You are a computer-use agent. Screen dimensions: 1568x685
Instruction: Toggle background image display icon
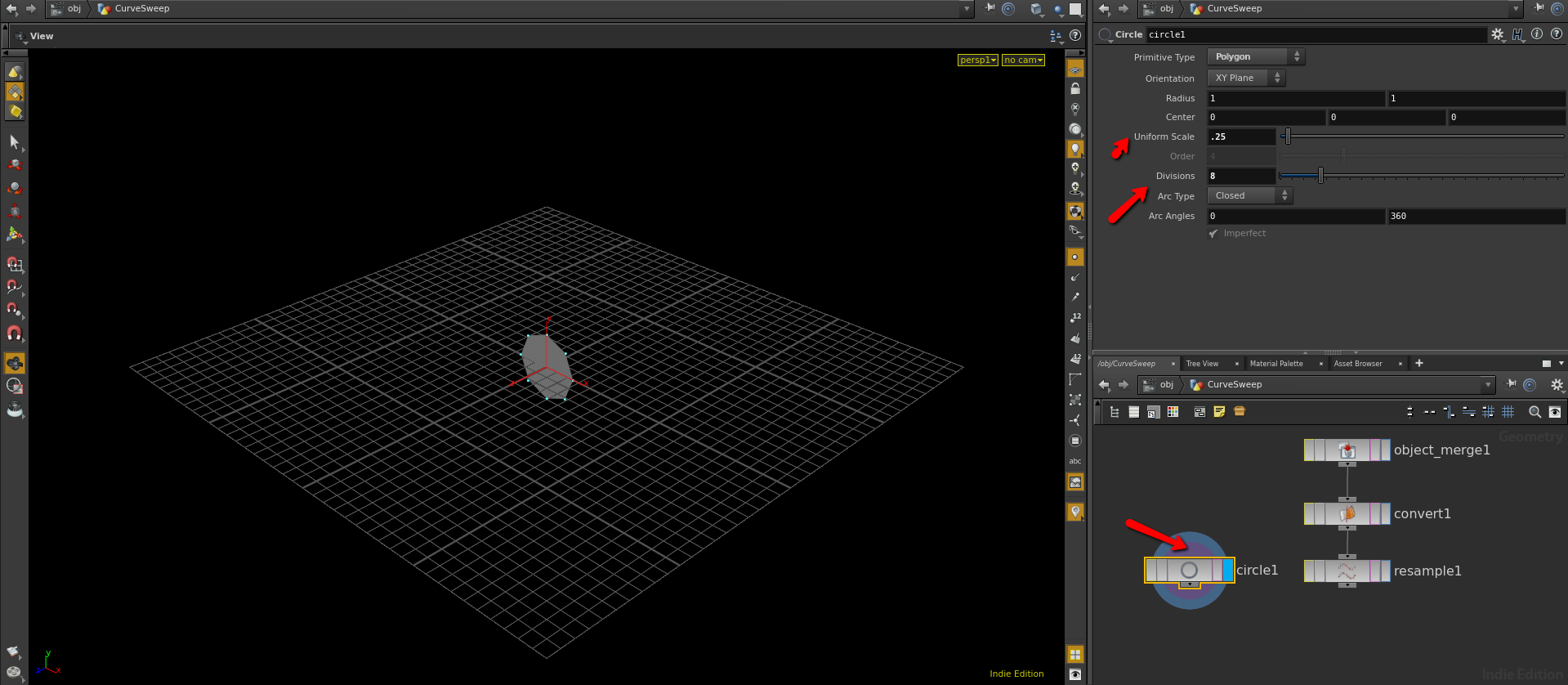[1075, 482]
